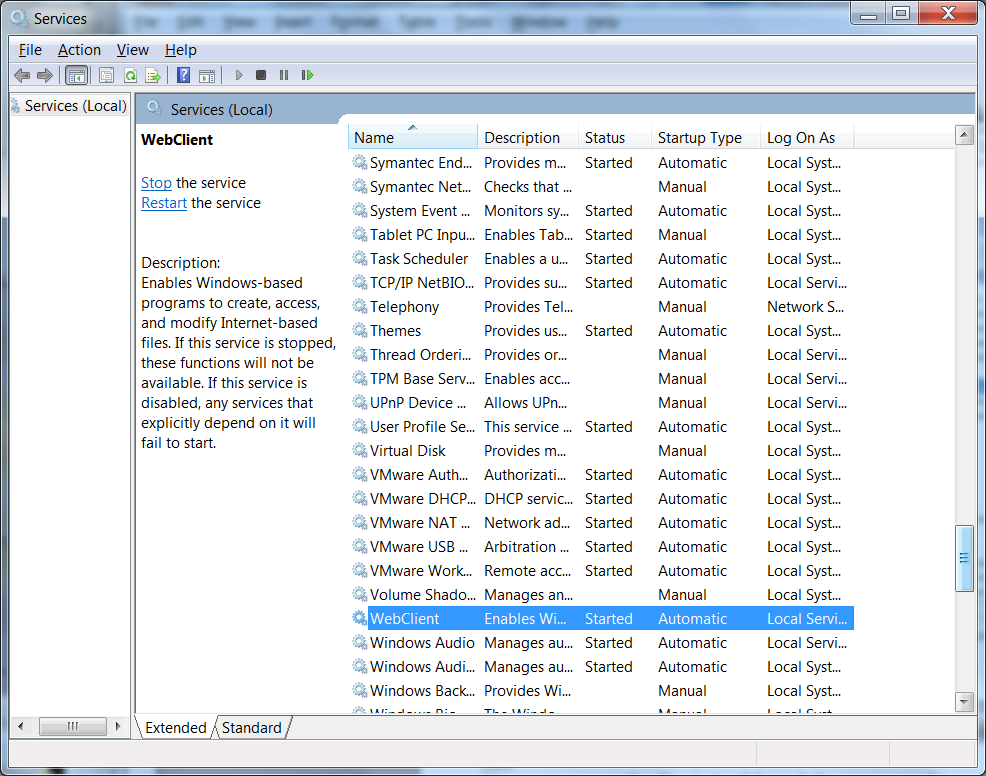The width and height of the screenshot is (986, 776).
Task: Select Services (Local) in the console tree
Action: click(75, 106)
